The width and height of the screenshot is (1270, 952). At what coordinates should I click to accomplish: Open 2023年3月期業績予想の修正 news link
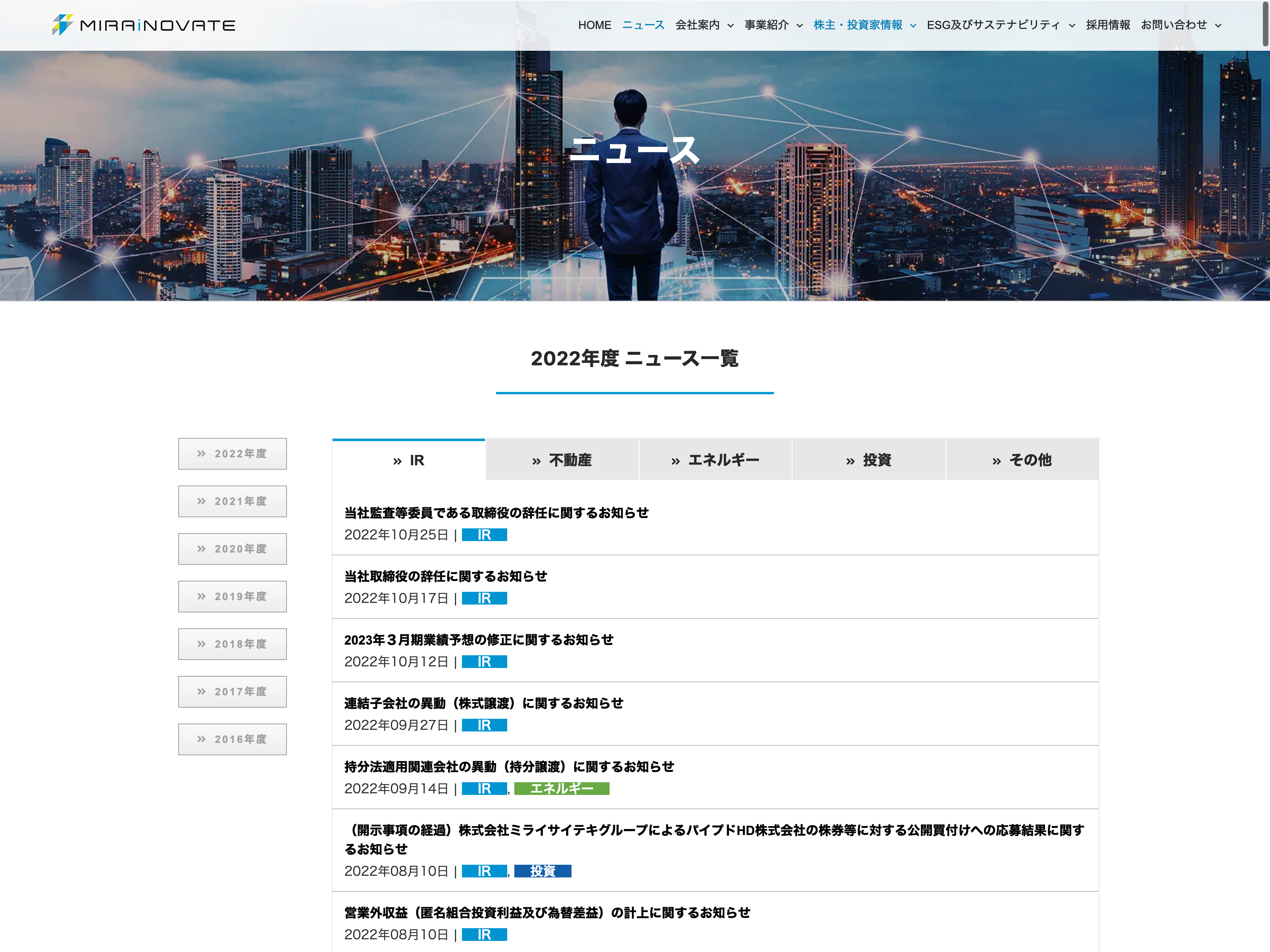478,640
